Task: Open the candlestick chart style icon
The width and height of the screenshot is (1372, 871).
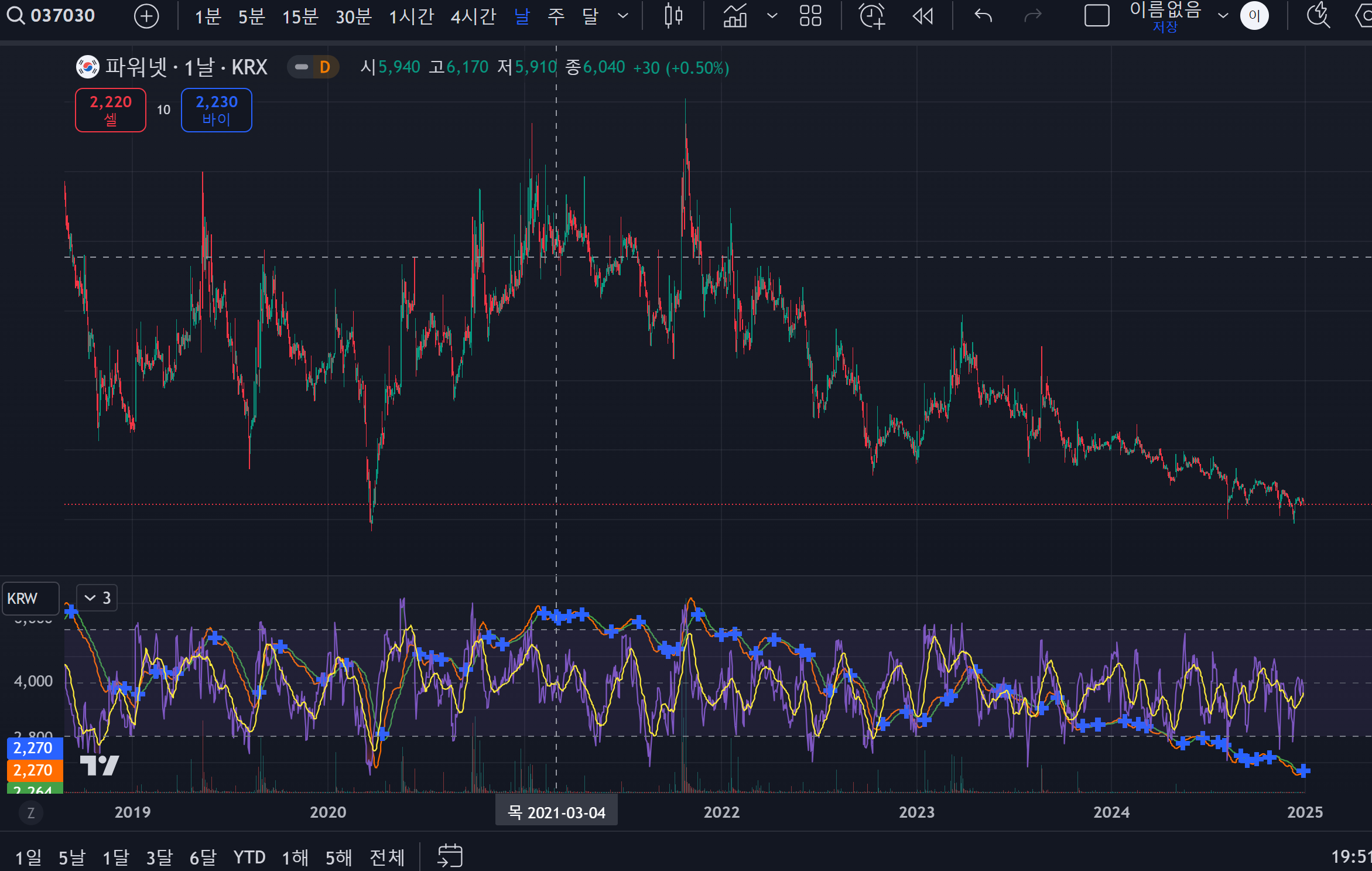Action: (673, 16)
